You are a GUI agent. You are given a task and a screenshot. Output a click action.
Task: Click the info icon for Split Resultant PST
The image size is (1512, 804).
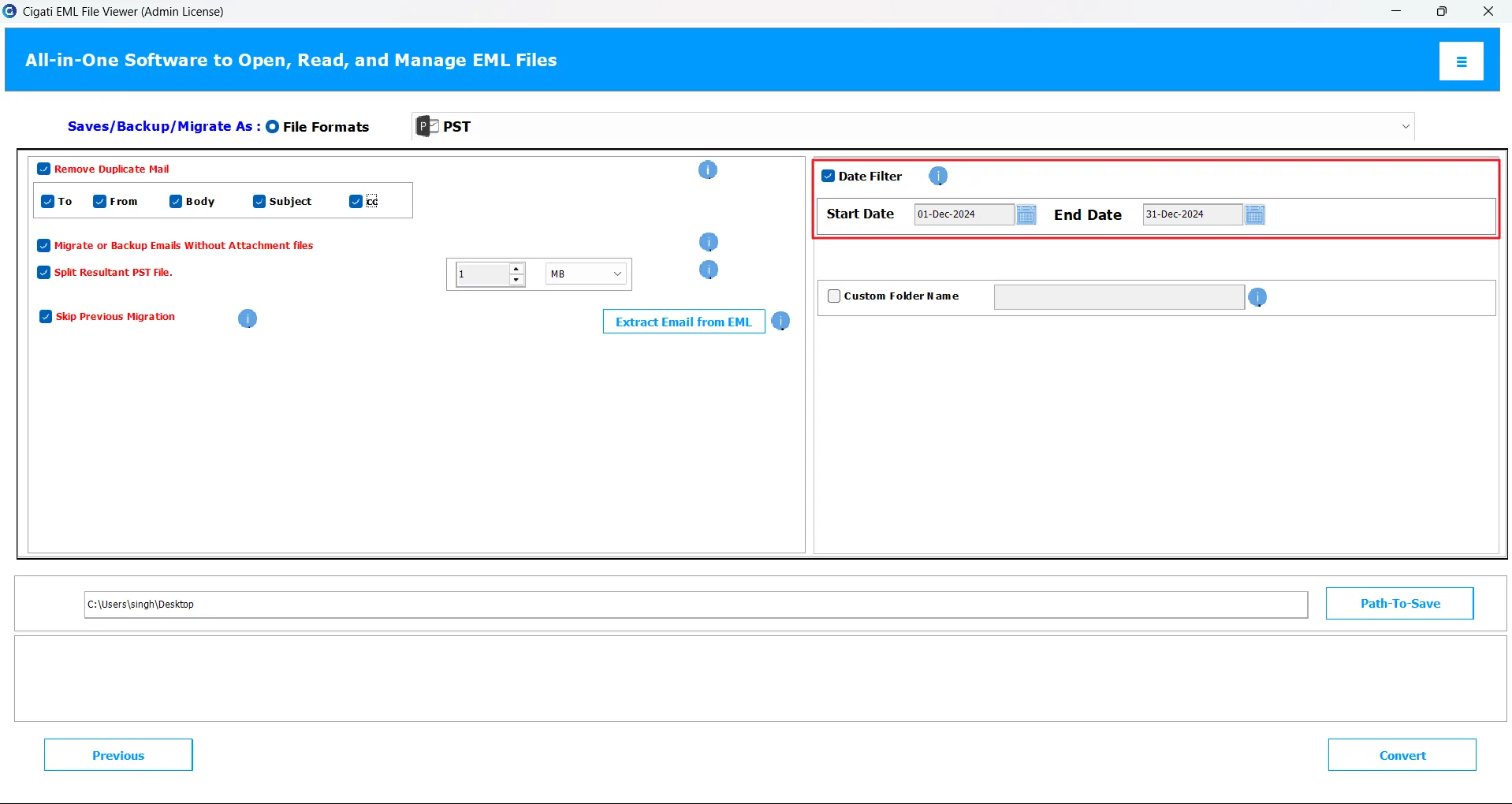coord(709,270)
